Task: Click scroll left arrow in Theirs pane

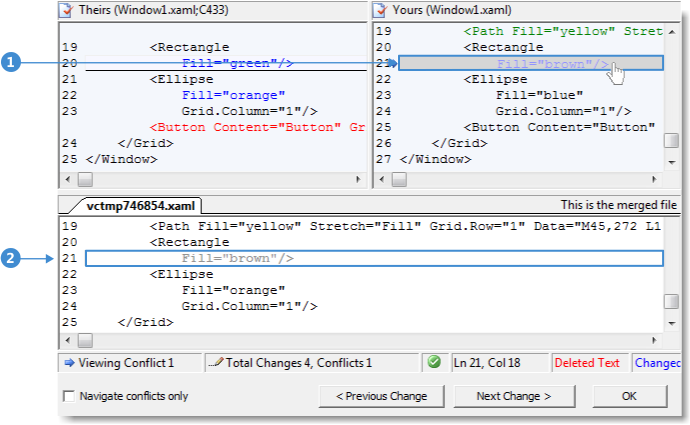Action: 68,179
